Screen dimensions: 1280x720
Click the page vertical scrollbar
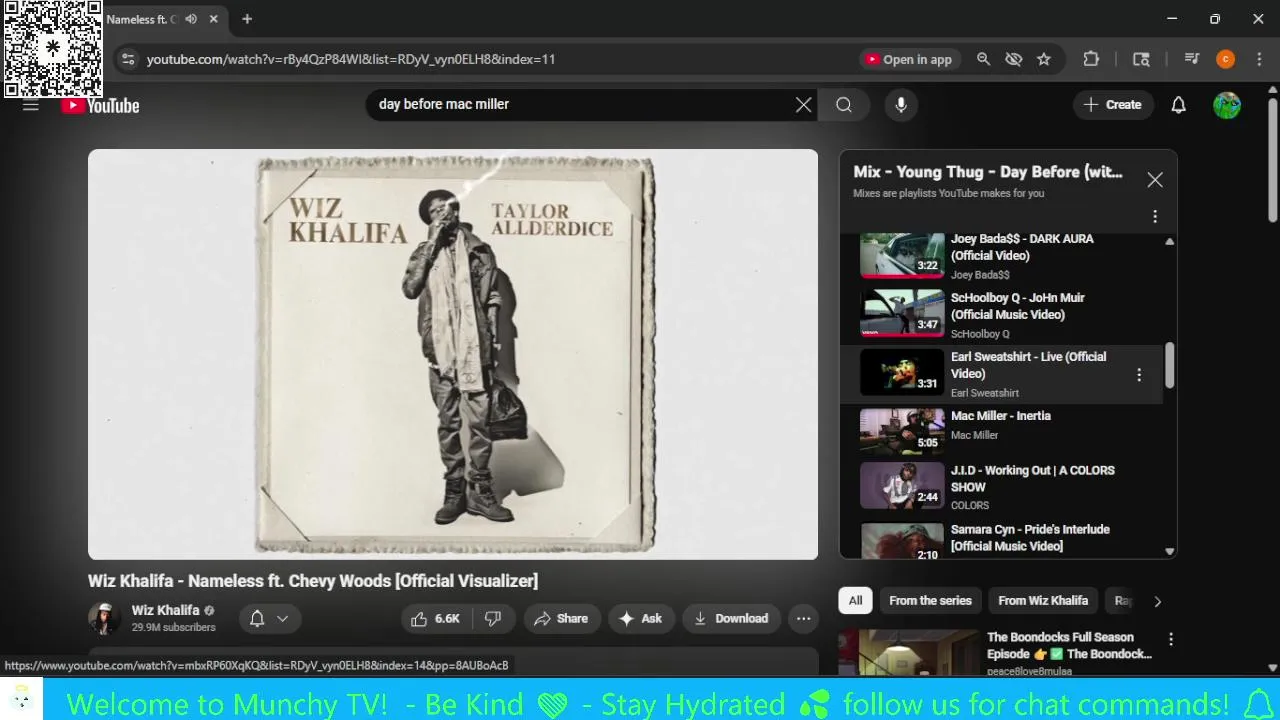1272,160
